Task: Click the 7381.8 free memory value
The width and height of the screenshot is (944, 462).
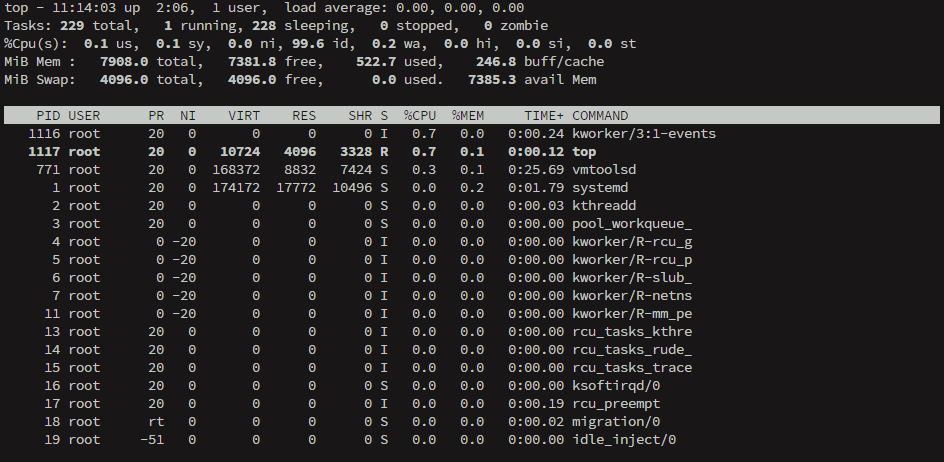Action: click(252, 61)
